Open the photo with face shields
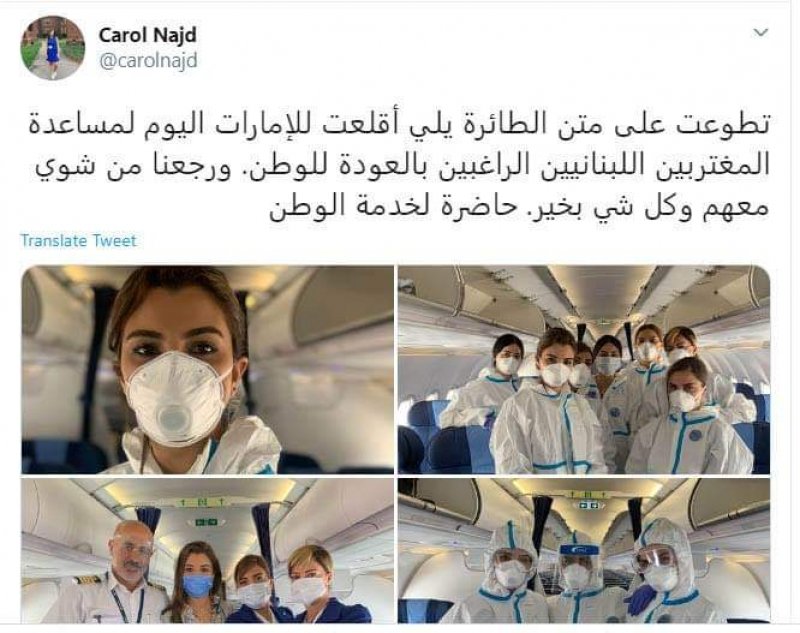The width and height of the screenshot is (800, 633). [584, 550]
